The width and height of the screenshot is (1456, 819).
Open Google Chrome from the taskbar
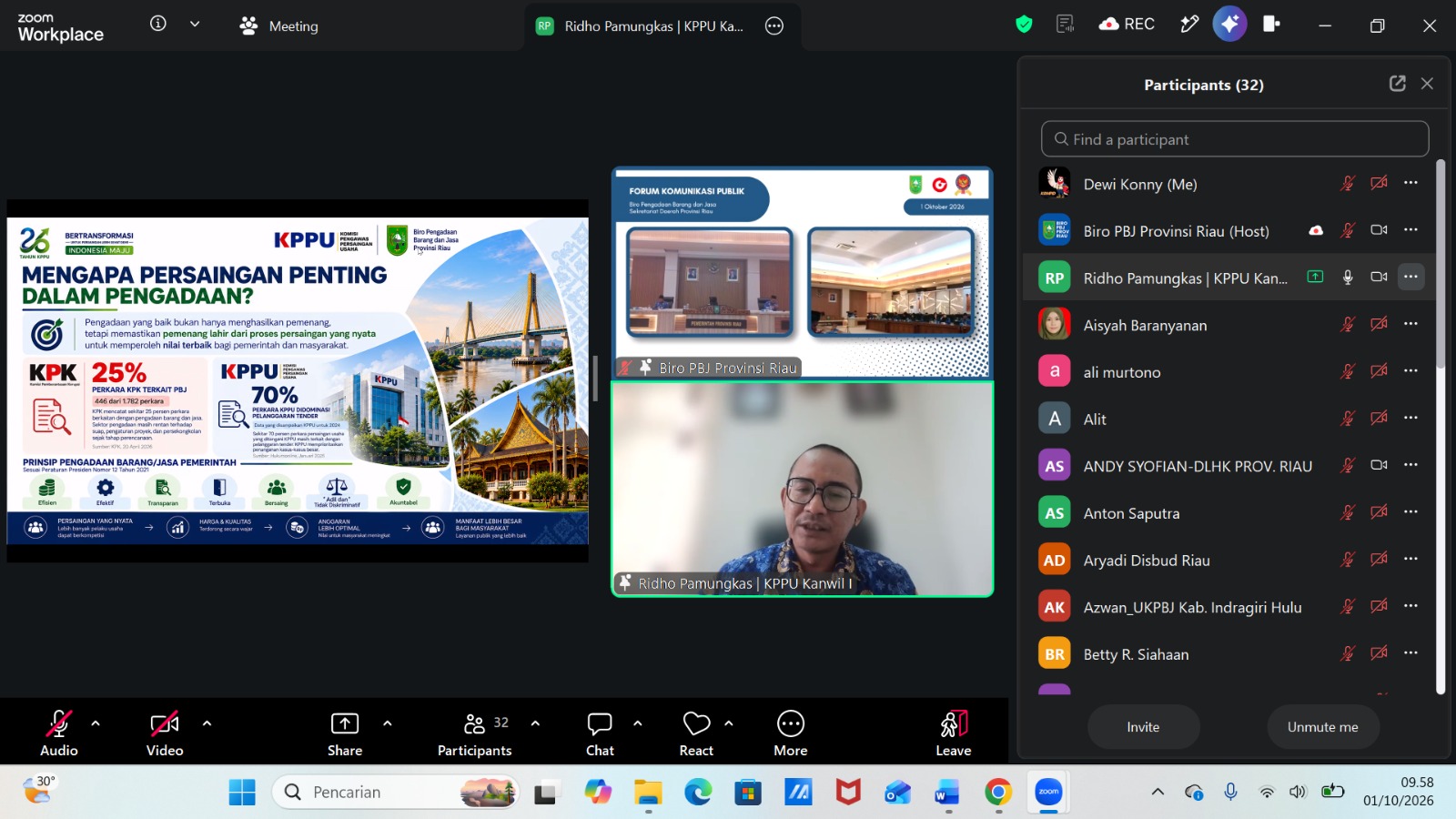tap(998, 793)
